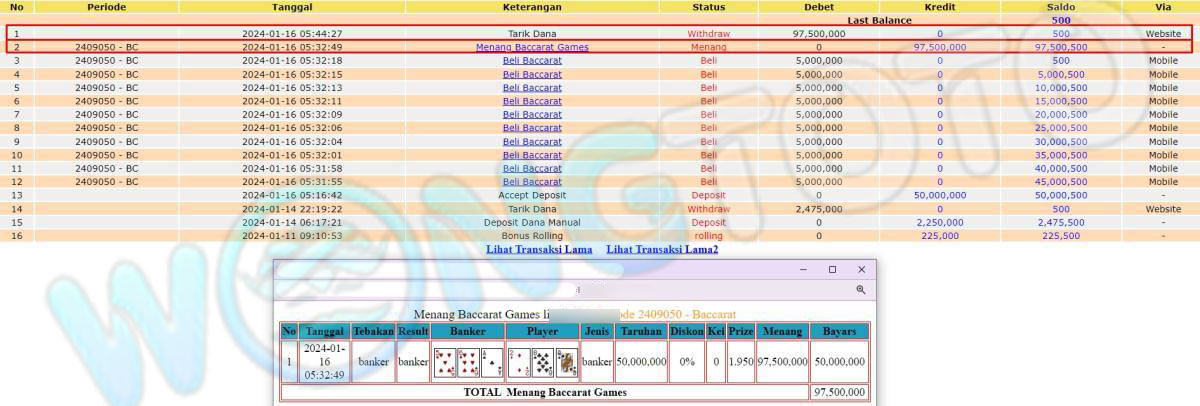
Task: Click the Keterangan column header
Action: coord(532,7)
